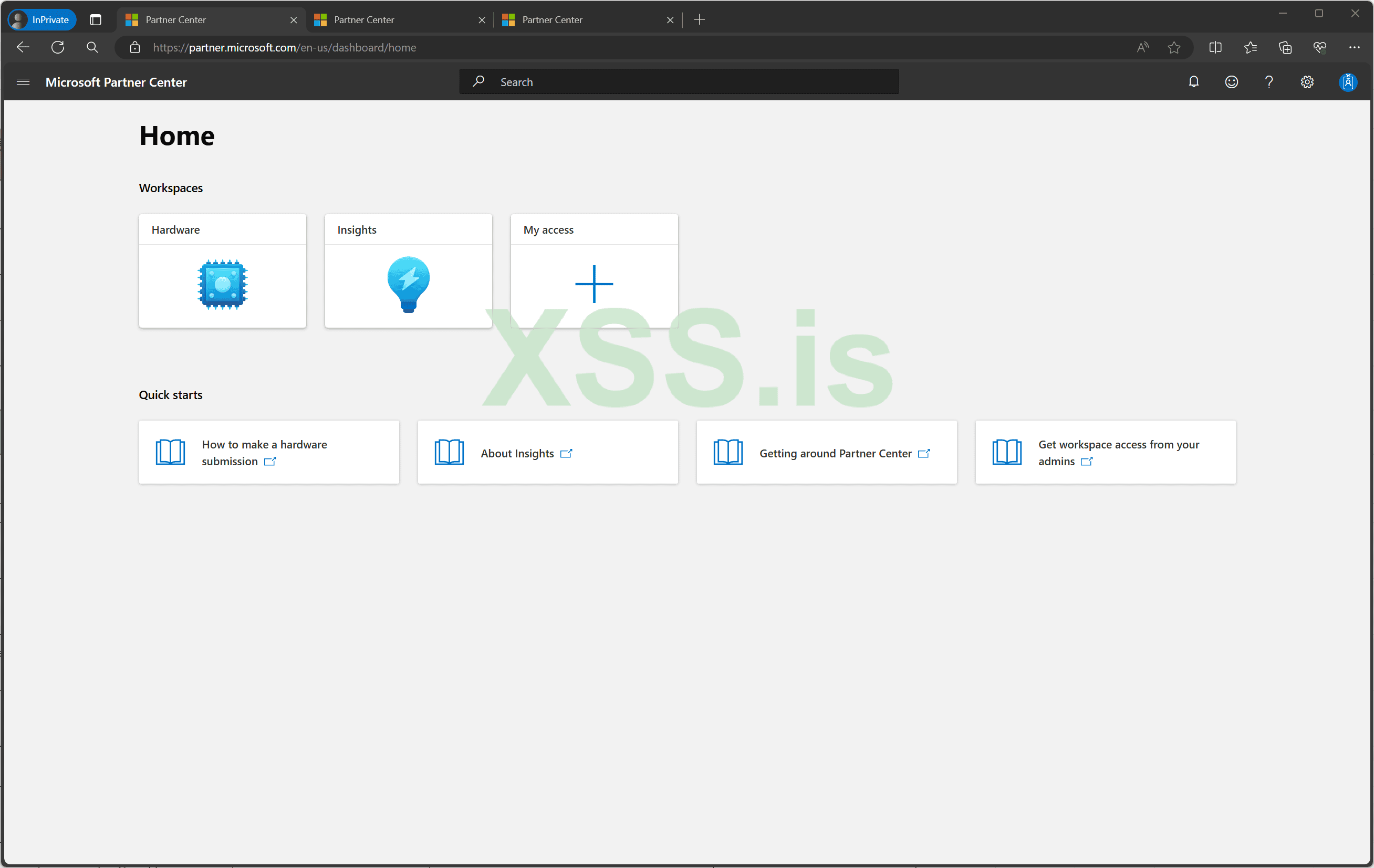
Task: Click the help question mark icon
Action: tap(1269, 82)
